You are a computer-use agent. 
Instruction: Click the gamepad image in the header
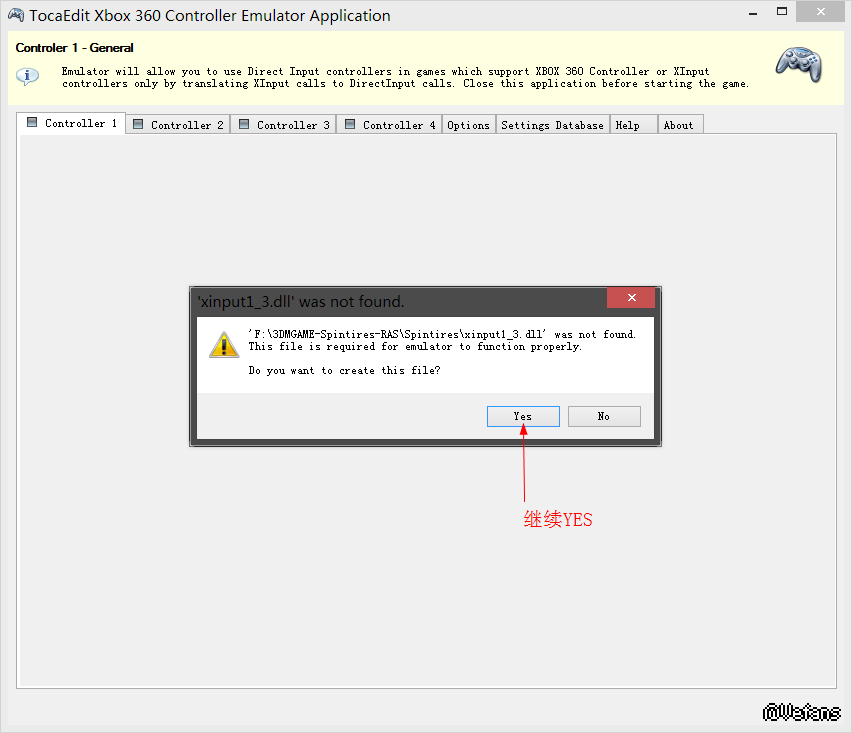click(799, 65)
